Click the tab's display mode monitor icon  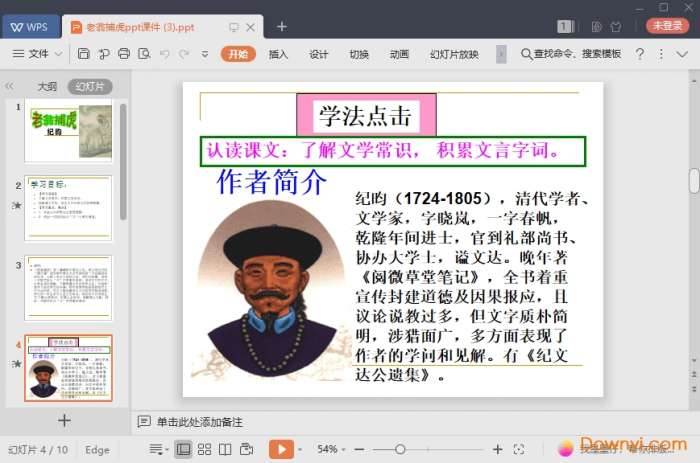click(233, 27)
